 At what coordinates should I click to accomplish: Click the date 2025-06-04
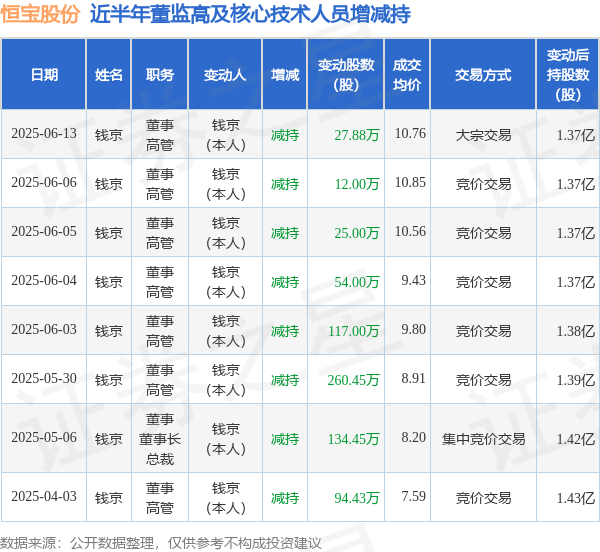pos(44,280)
